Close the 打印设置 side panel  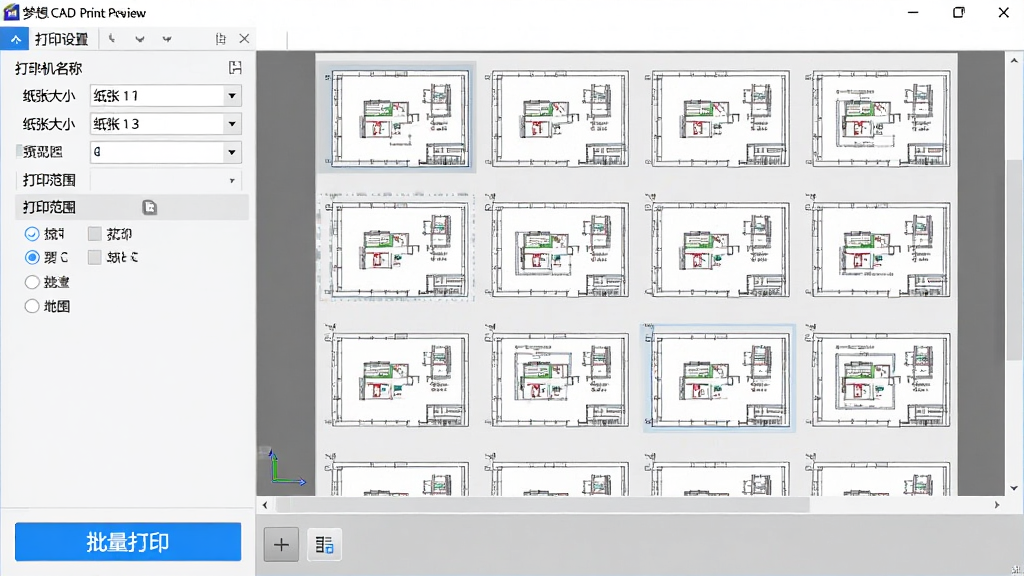click(x=244, y=39)
